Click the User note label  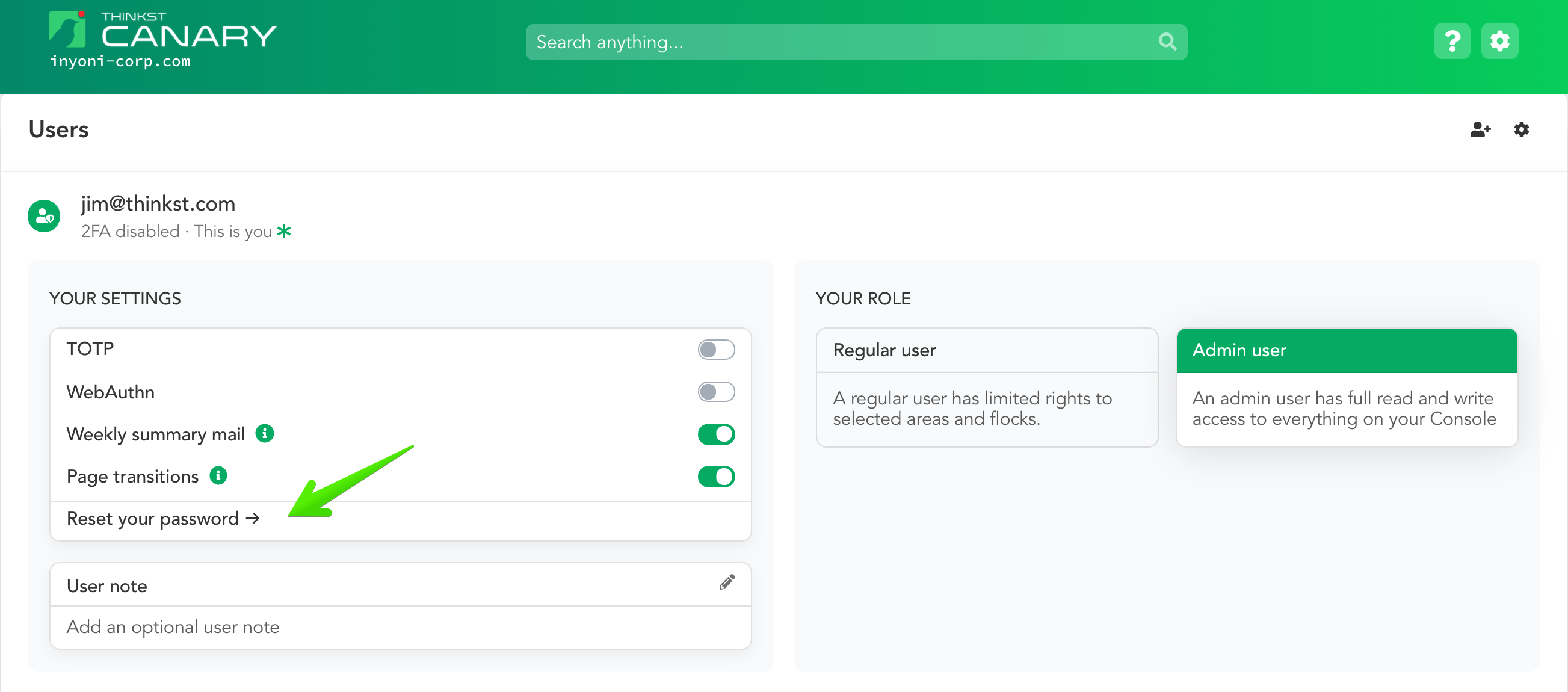pyautogui.click(x=107, y=585)
